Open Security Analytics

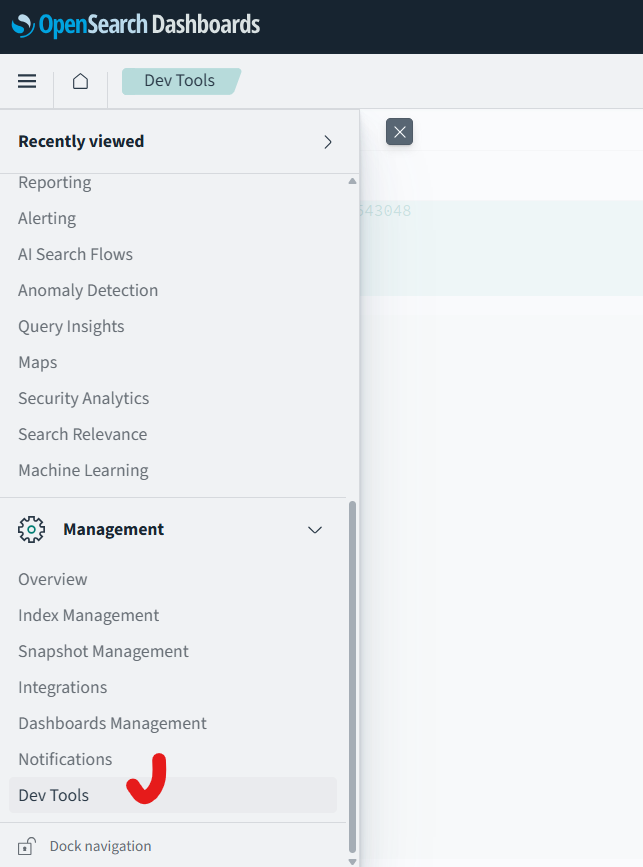tap(83, 398)
